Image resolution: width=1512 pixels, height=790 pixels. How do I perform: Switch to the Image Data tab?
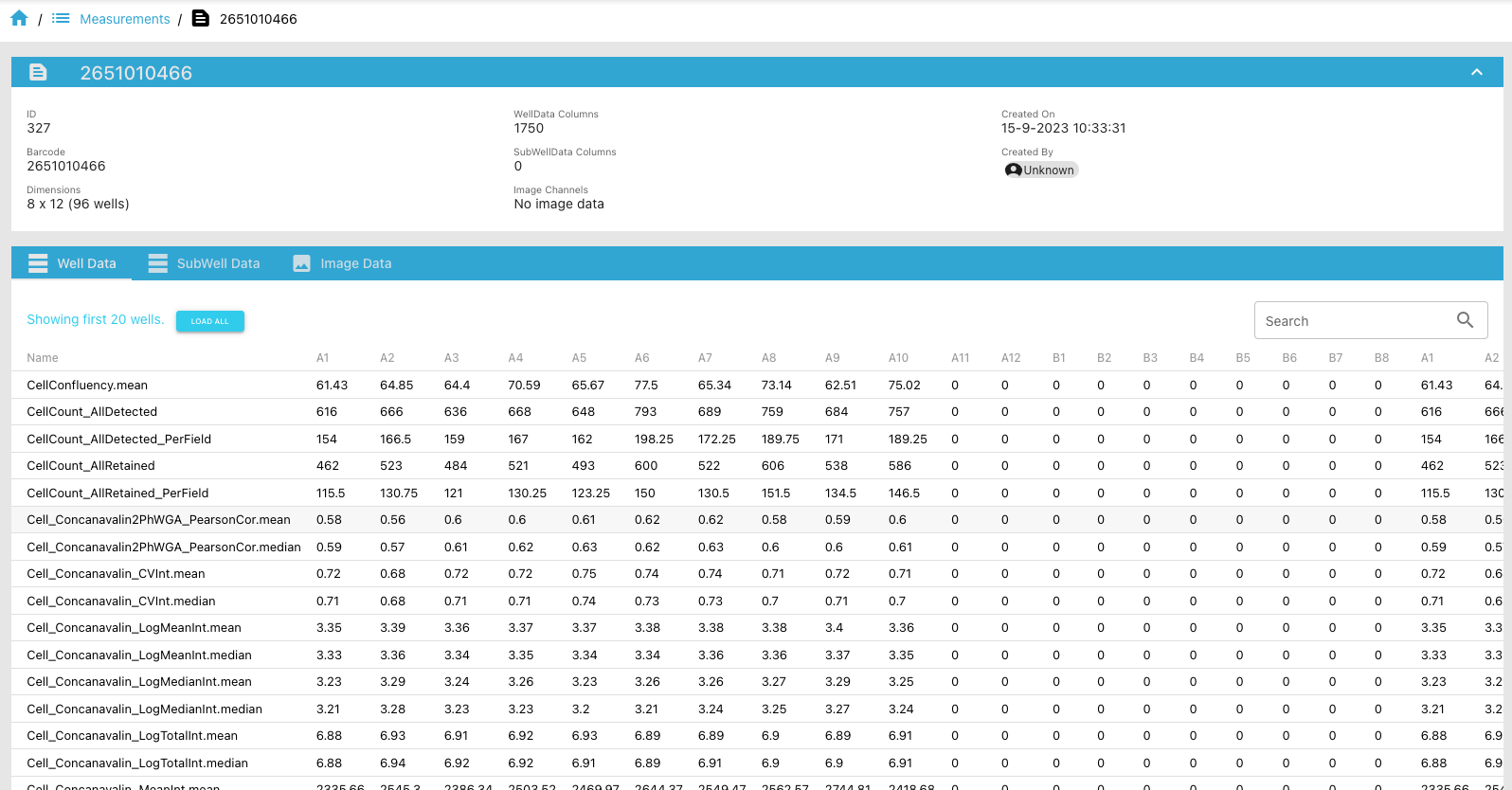click(x=355, y=263)
